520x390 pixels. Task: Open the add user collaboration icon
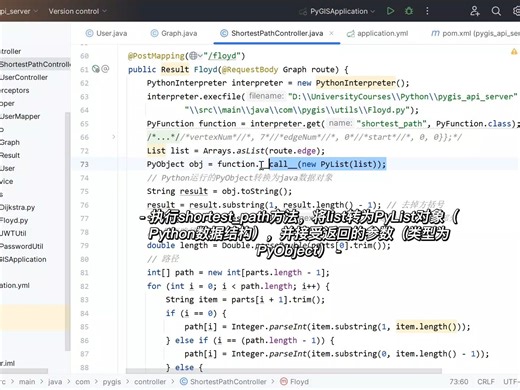pyautogui.click(x=475, y=11)
